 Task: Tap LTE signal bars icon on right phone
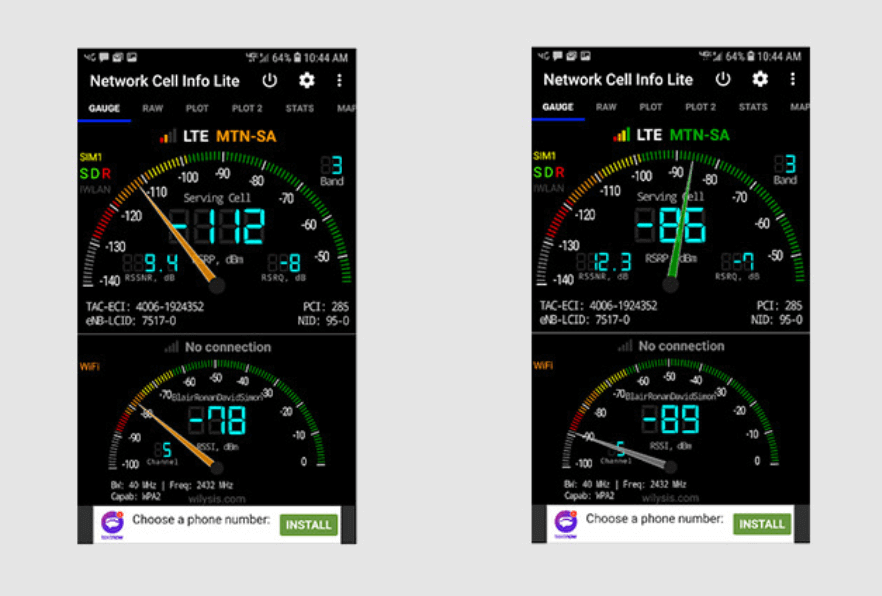pos(621,134)
